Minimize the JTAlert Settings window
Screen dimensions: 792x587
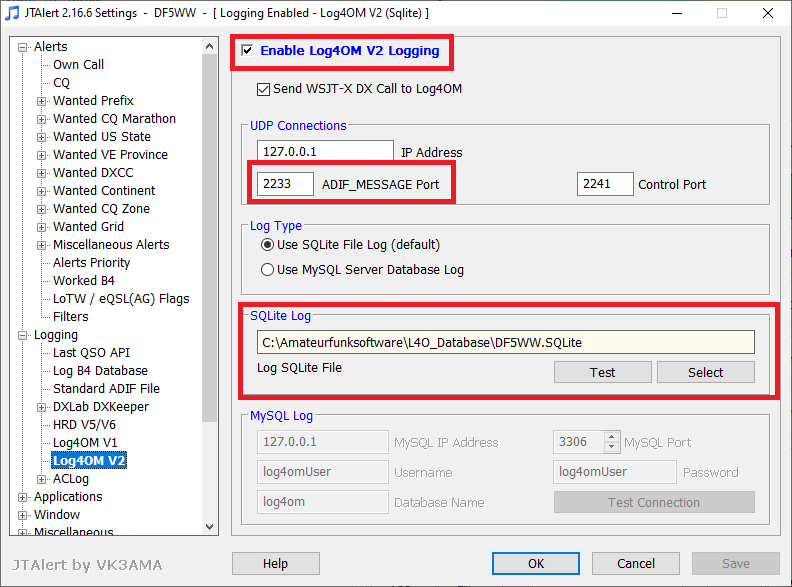point(677,13)
